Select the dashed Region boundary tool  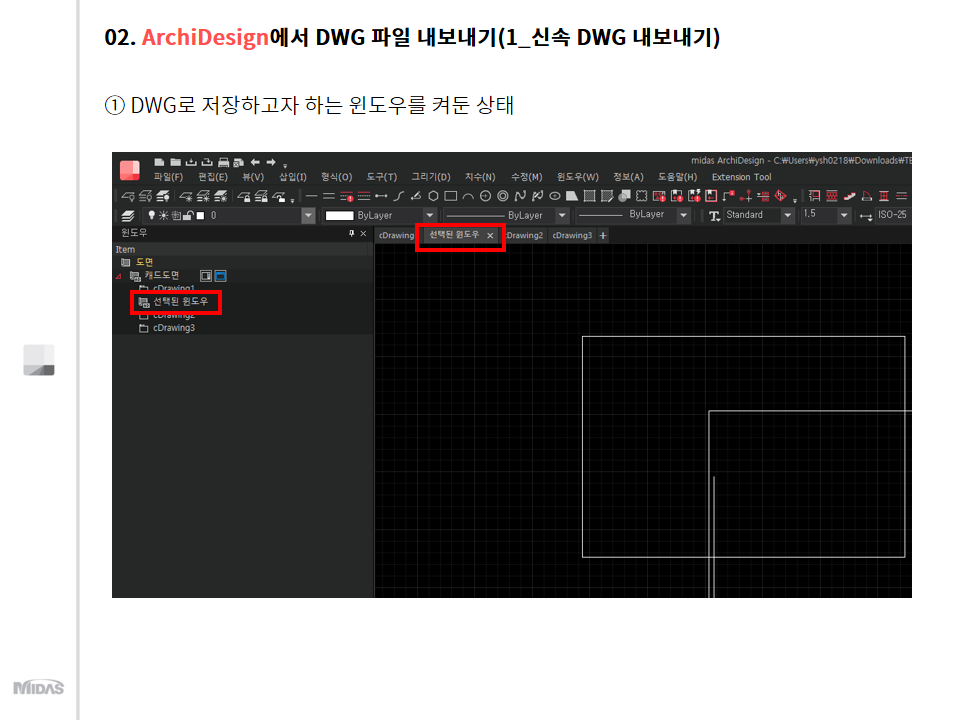tap(642, 197)
